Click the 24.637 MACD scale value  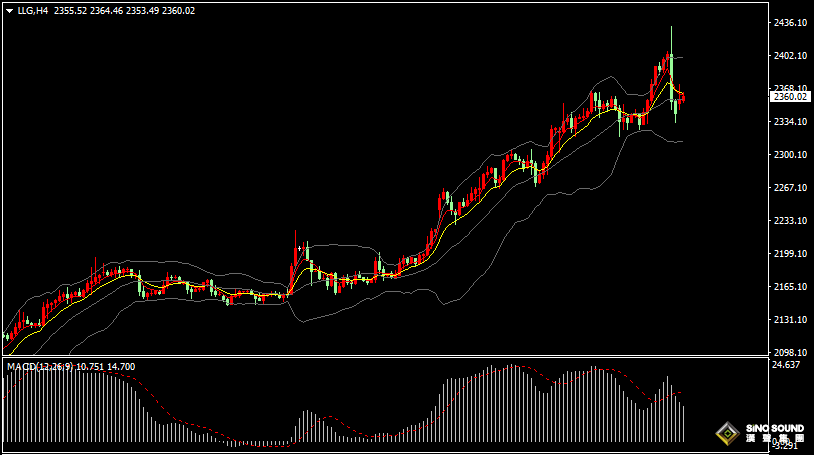pyautogui.click(x=788, y=365)
